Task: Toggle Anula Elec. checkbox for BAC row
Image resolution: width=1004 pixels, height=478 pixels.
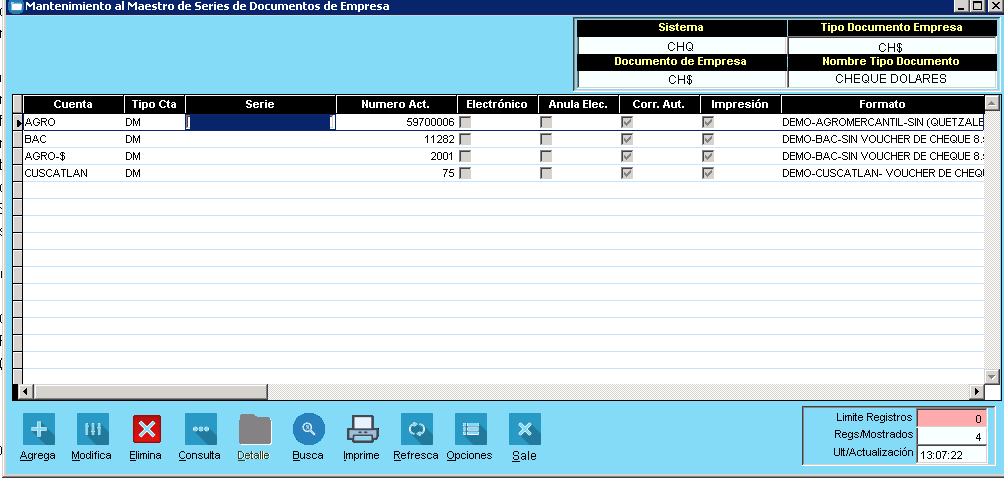Action: [546, 139]
